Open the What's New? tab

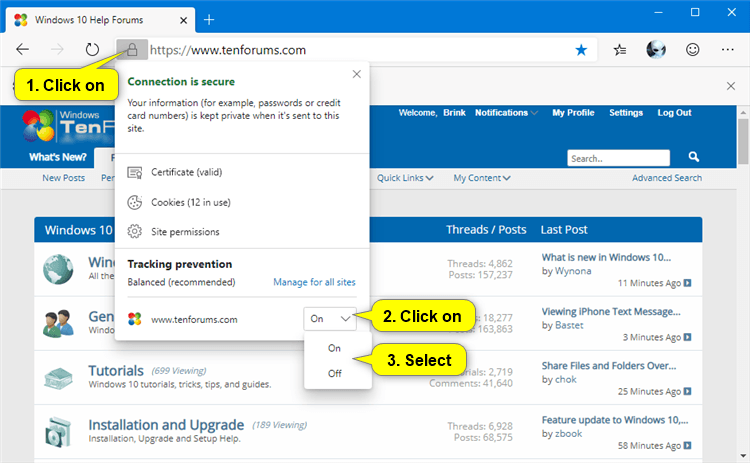[58, 157]
